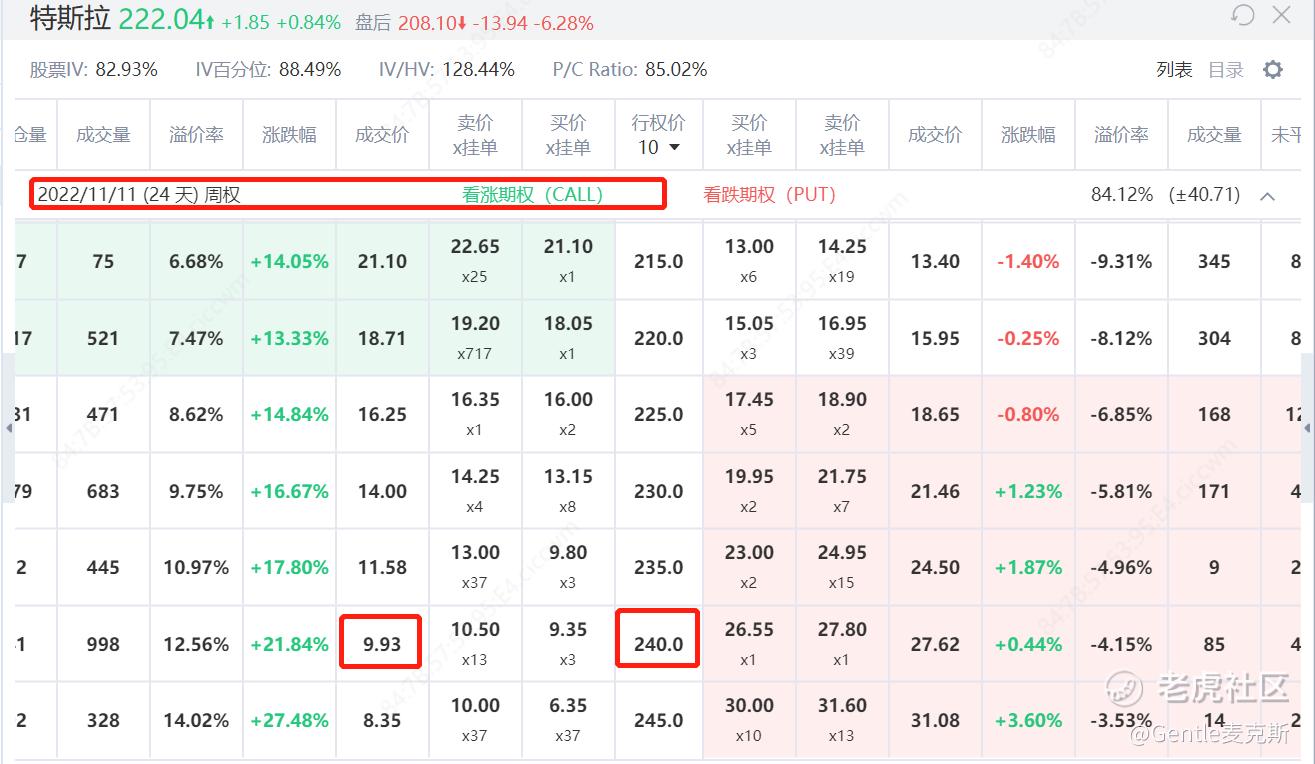Sort by put-side 成交价 column header

[935, 135]
